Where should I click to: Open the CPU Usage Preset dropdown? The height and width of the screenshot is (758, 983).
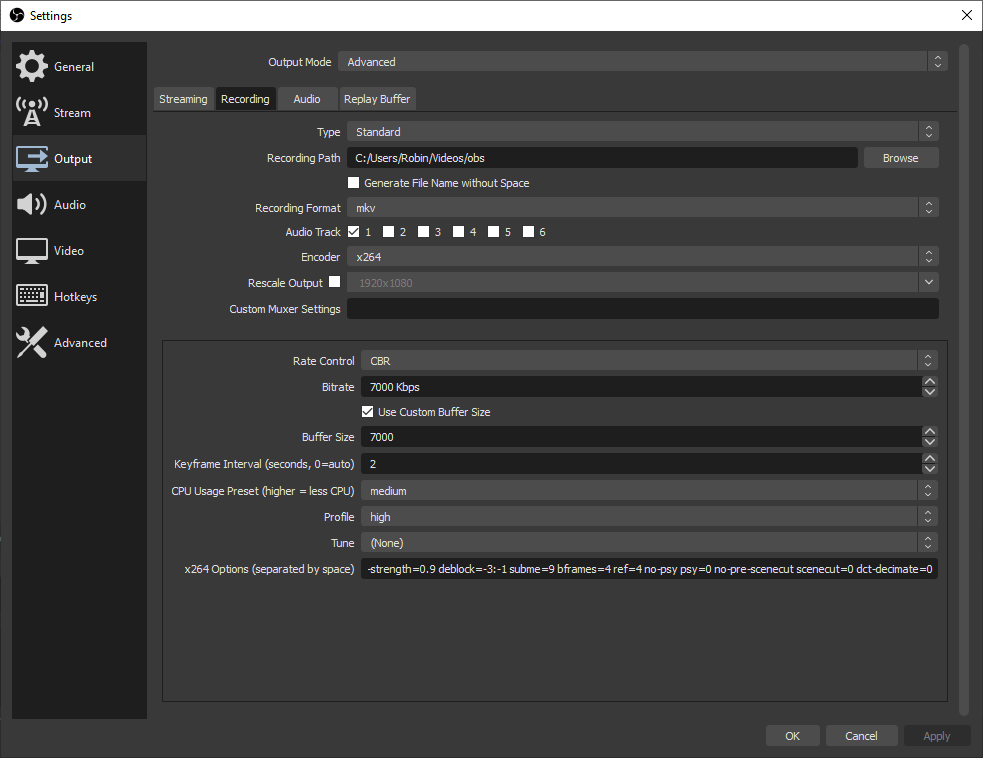[x=649, y=491]
